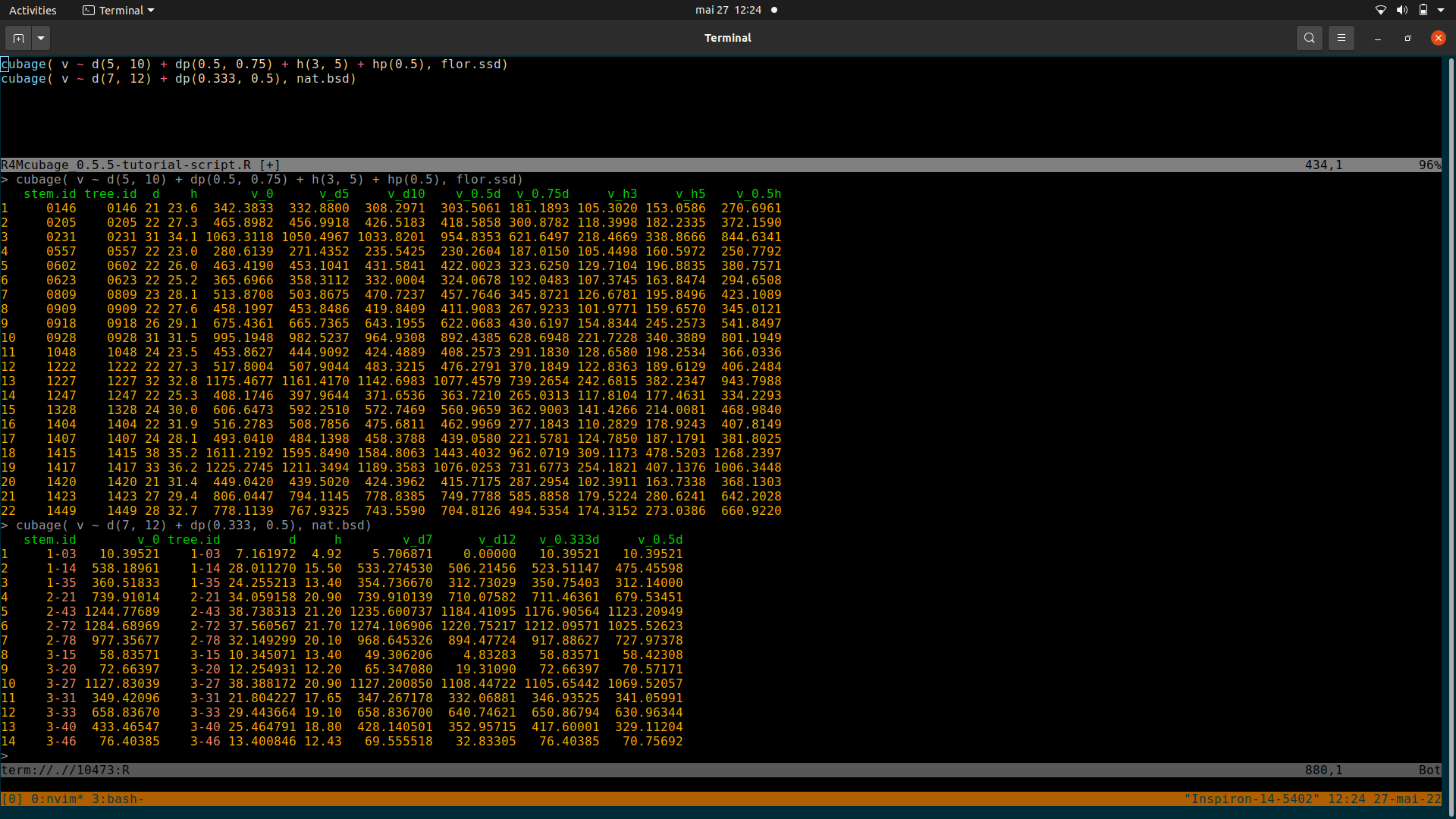The image size is (1456, 819).
Task: Open the hamburger menu in header bar
Action: click(1341, 38)
